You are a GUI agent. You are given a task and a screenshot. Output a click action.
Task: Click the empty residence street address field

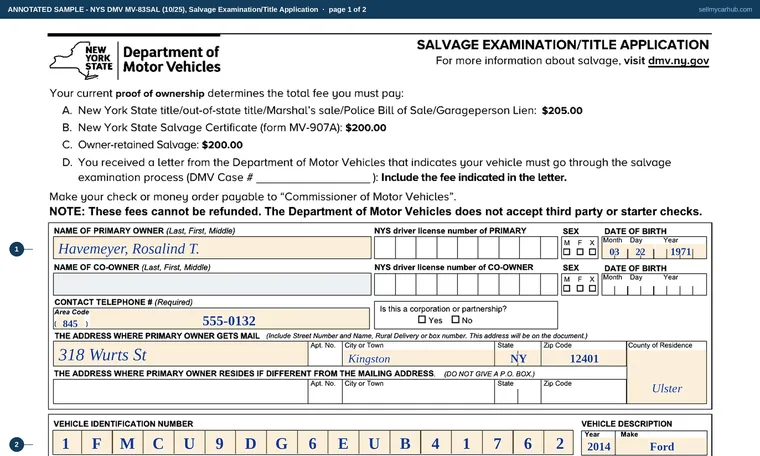[180, 392]
